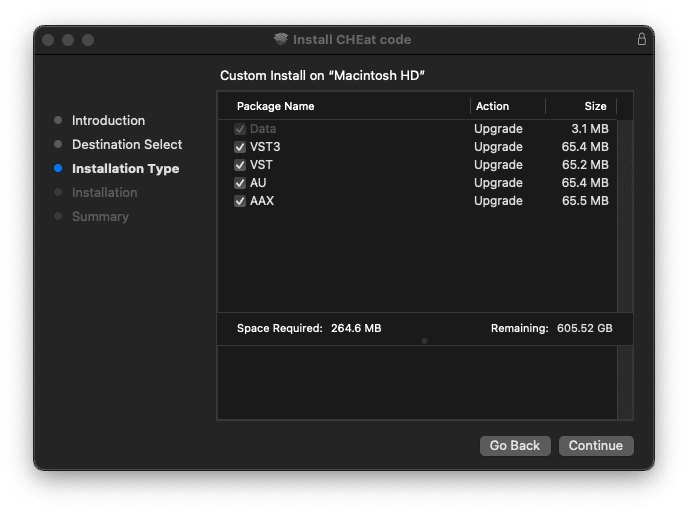Screen dimensions: 688x512
Task: Select the Installation Type step
Action: (125, 168)
